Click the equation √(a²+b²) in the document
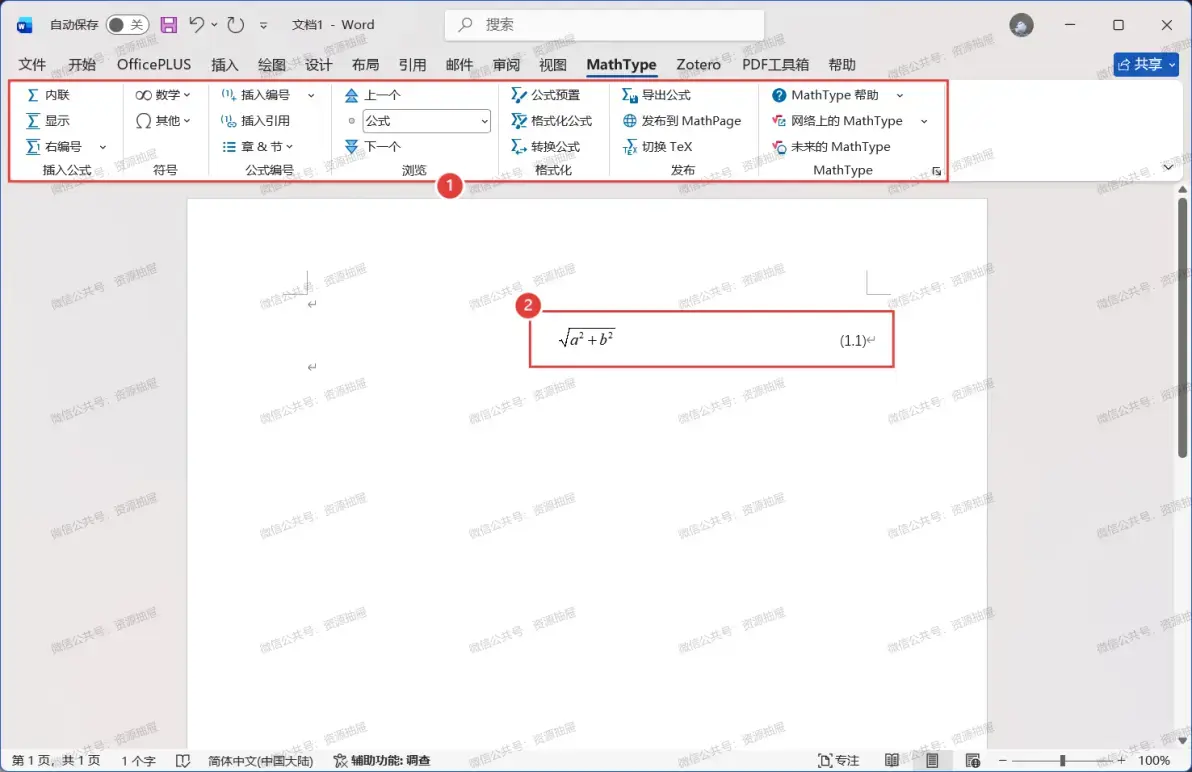 [x=586, y=338]
